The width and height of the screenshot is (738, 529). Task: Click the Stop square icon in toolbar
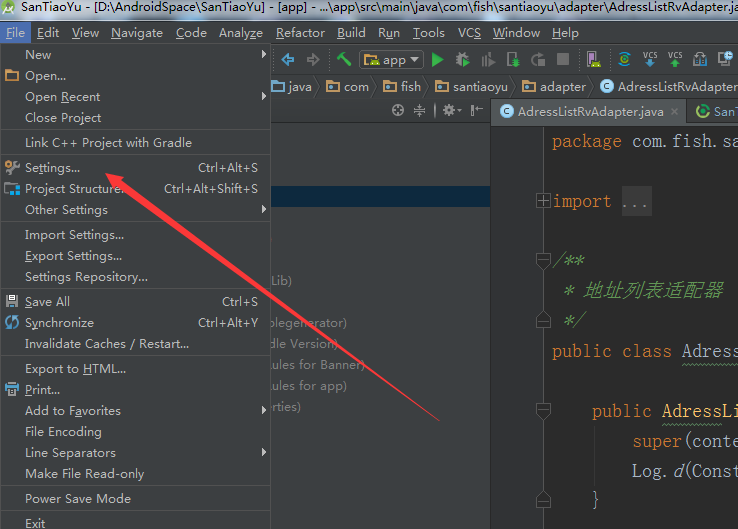(x=563, y=60)
